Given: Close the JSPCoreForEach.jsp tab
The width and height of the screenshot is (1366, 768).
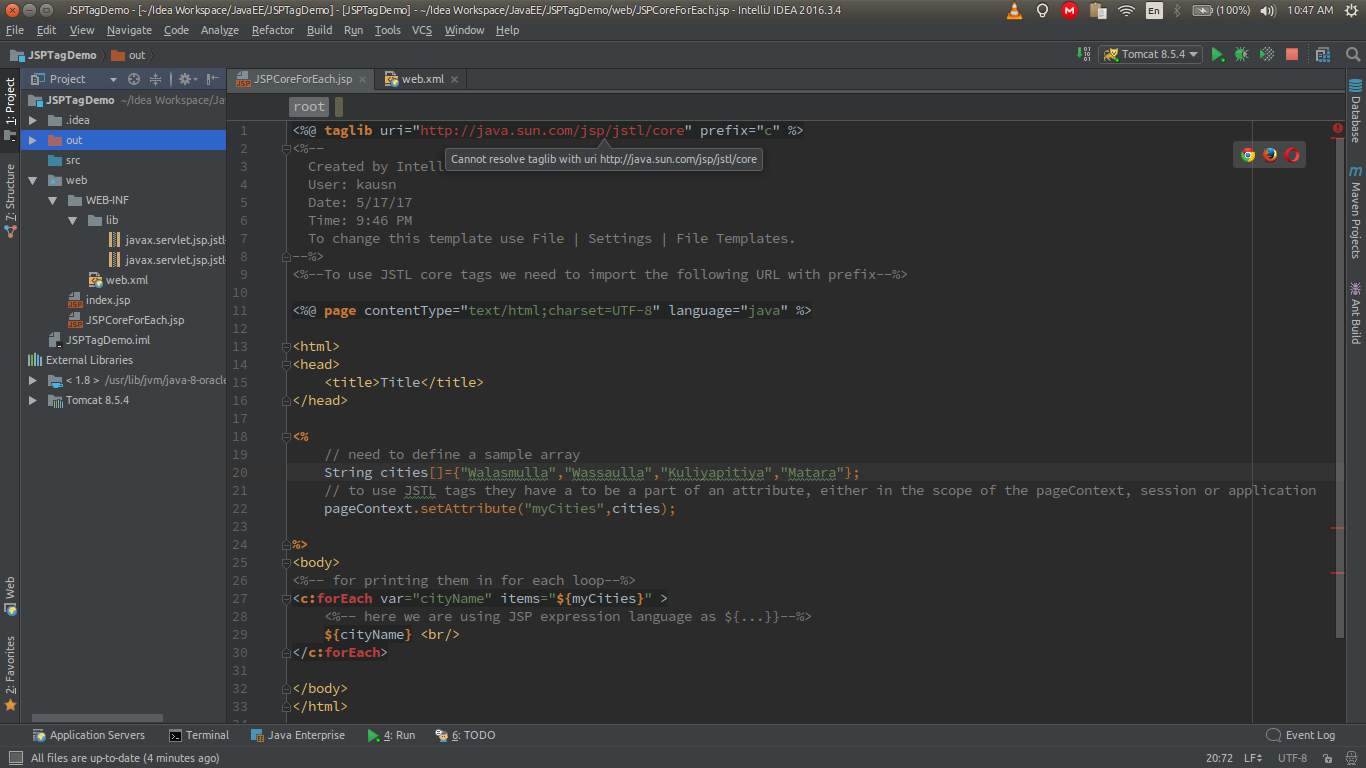Looking at the screenshot, I should [363, 79].
